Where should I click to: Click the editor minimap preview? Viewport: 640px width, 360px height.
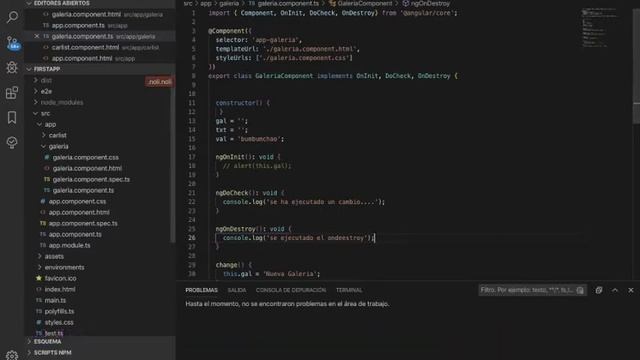pyautogui.click(x=600, y=28)
